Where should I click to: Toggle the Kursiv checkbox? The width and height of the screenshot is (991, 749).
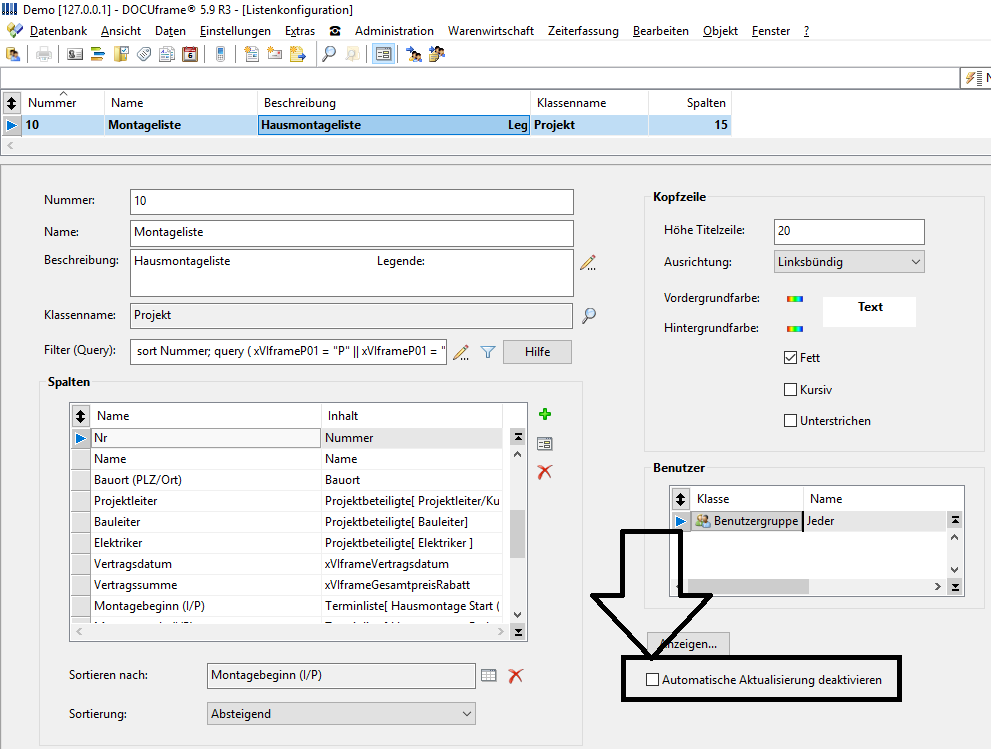point(790,389)
